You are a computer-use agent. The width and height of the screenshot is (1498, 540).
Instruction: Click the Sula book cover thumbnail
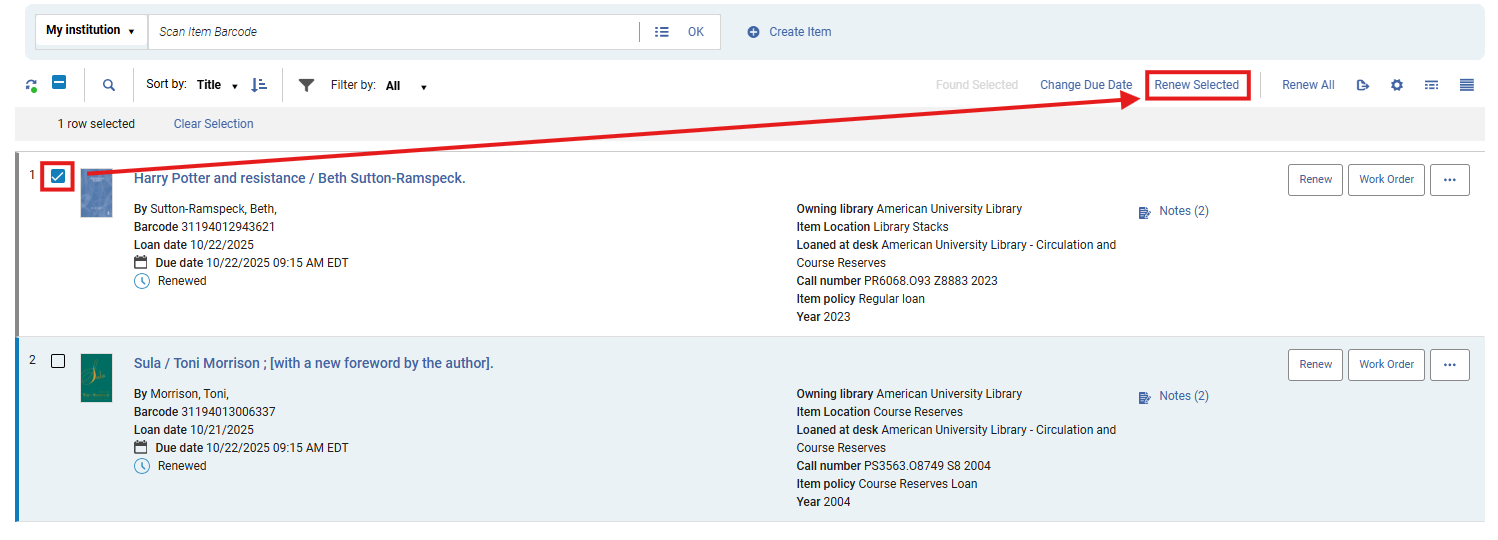96,378
